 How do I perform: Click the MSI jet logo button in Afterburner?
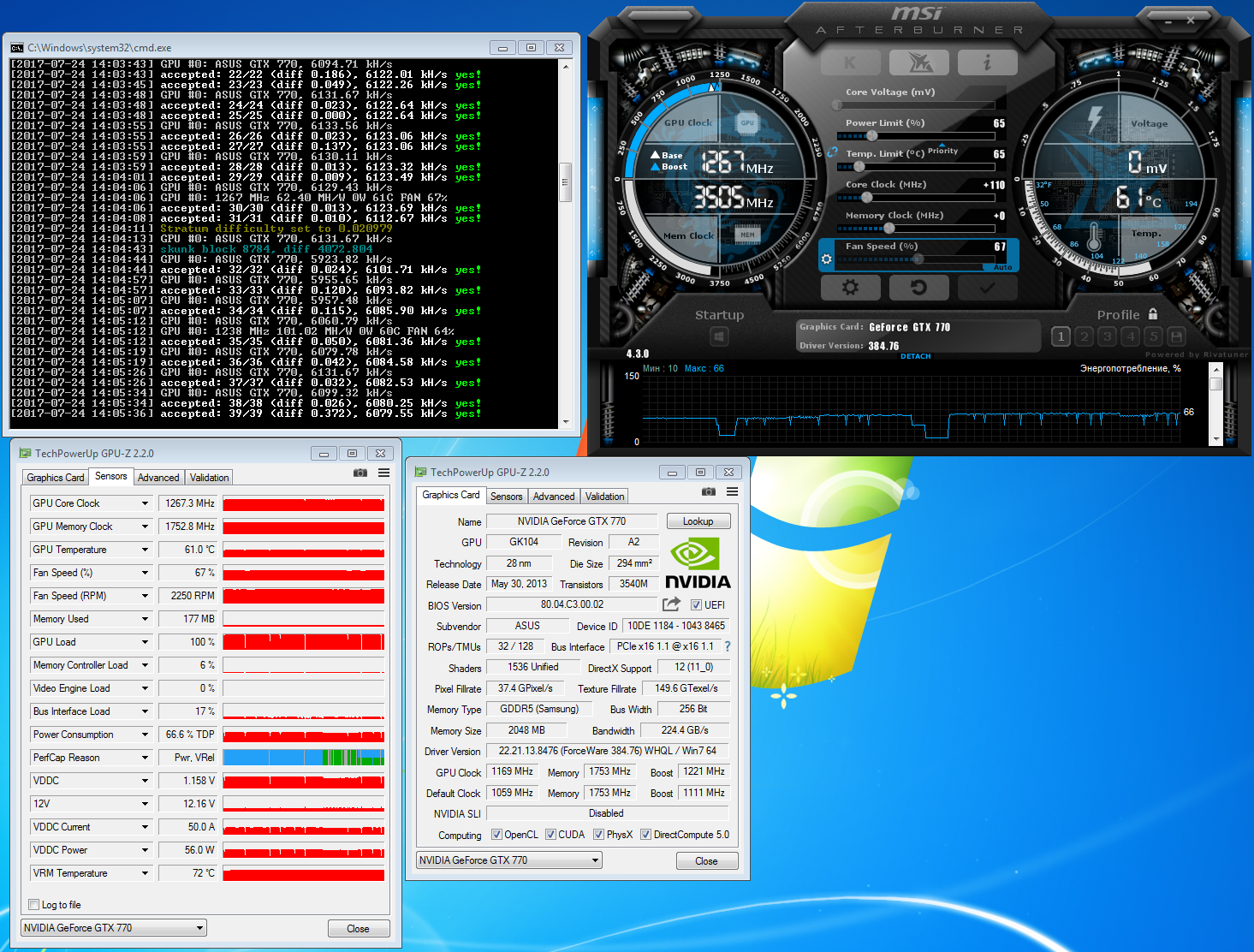pos(918,62)
